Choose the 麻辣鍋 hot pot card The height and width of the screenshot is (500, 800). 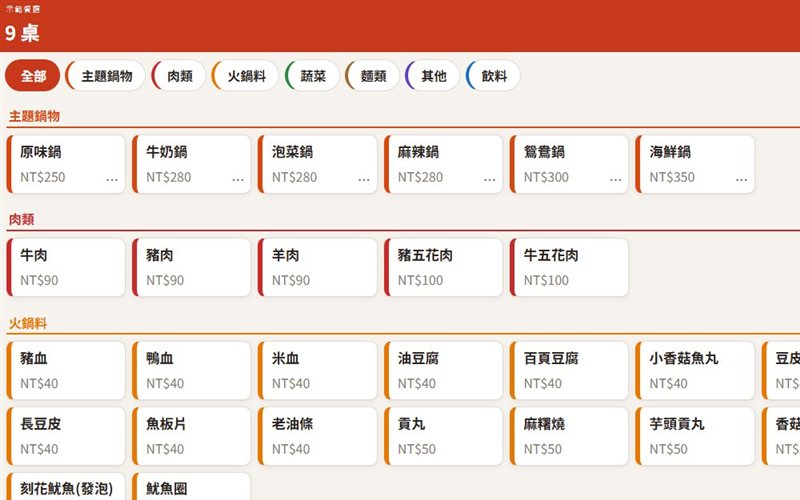pyautogui.click(x=443, y=164)
